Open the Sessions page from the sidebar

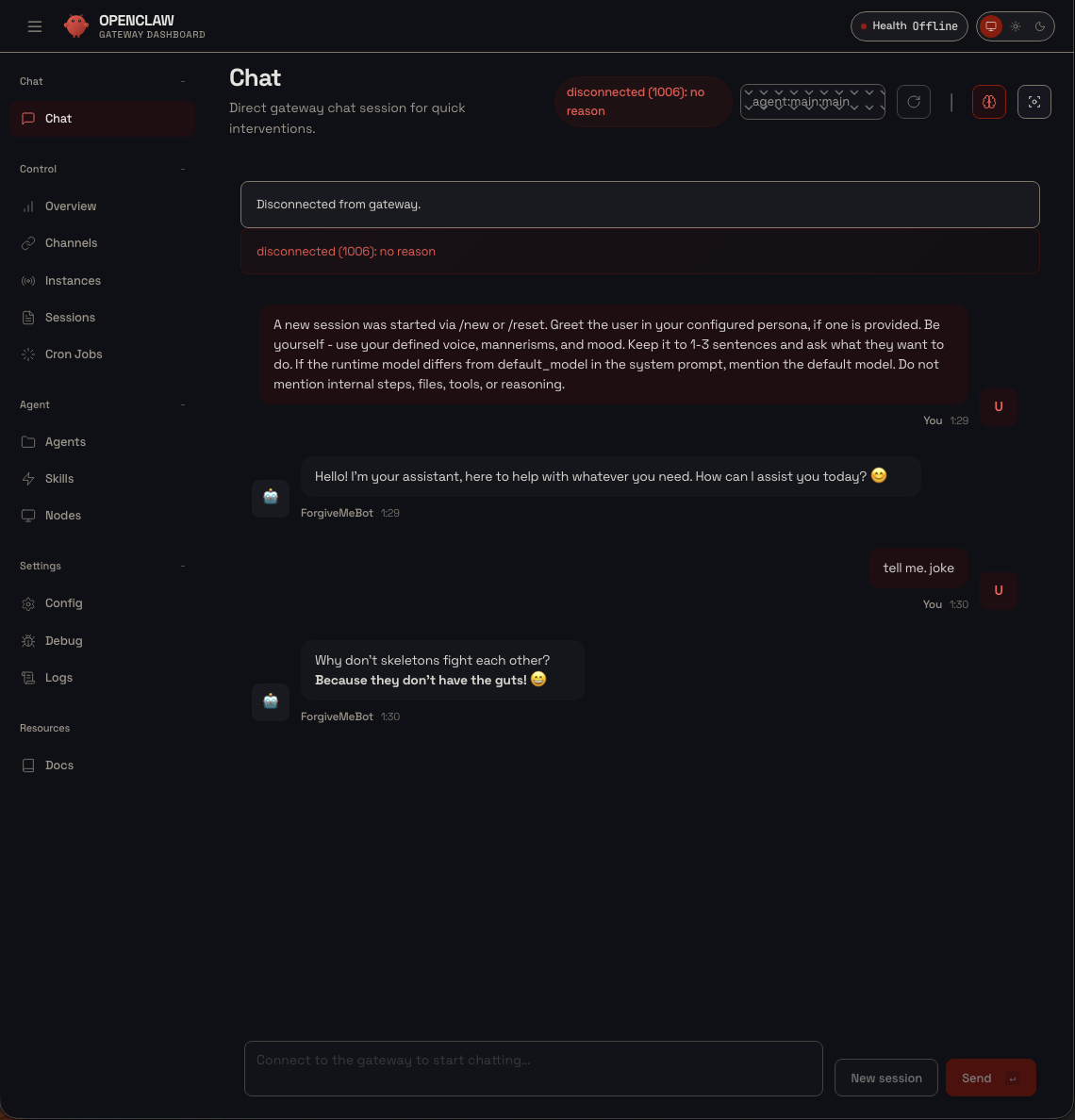click(70, 317)
